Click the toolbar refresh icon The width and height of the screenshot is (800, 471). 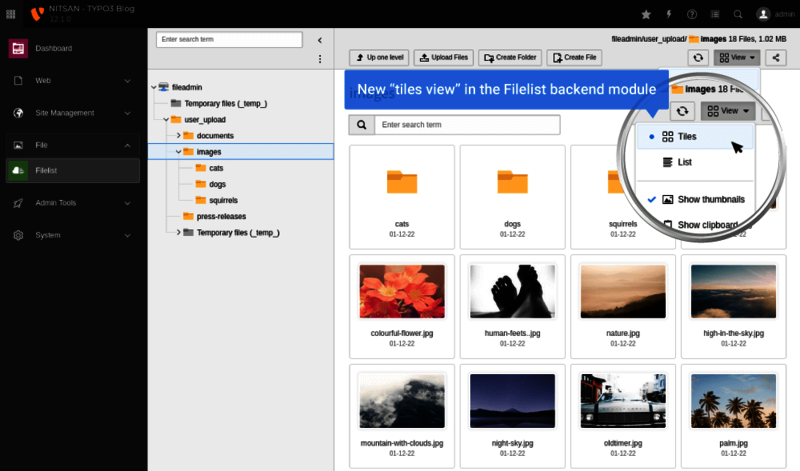pos(698,58)
